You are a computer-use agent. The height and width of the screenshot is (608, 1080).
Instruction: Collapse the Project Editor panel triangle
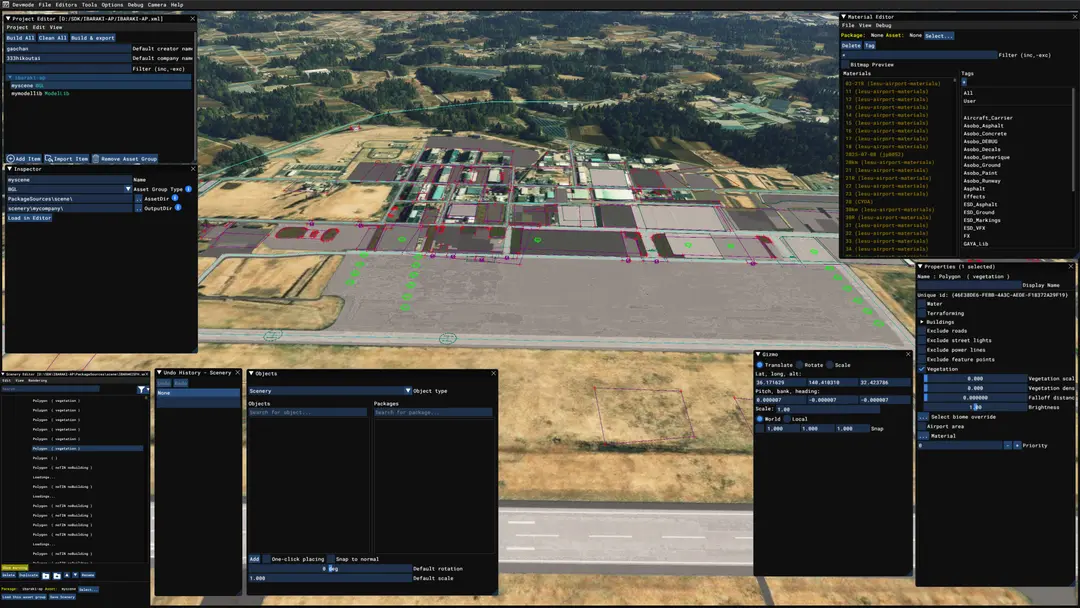click(8, 19)
